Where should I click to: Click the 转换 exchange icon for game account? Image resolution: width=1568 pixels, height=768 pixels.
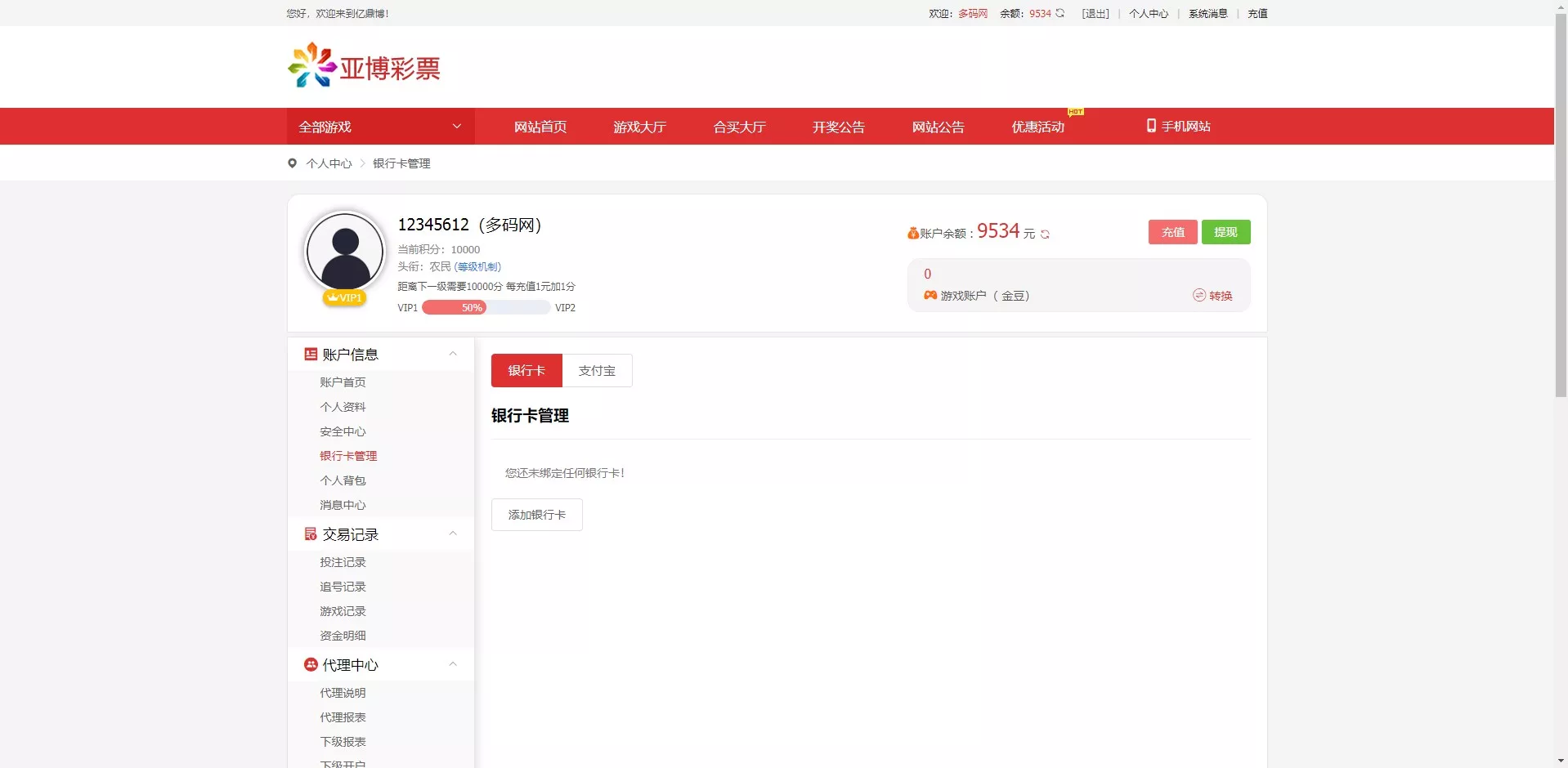pos(1198,296)
